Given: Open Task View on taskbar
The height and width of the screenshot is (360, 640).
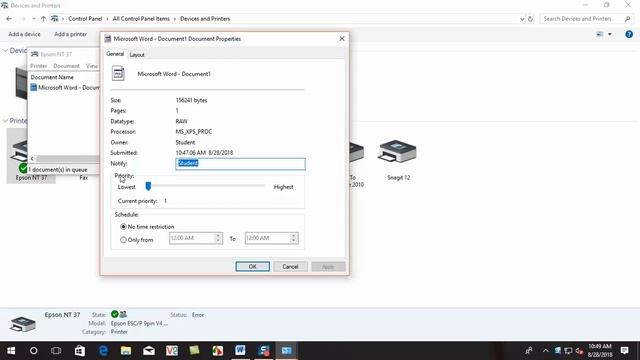Looking at the screenshot, I should (x=56, y=351).
